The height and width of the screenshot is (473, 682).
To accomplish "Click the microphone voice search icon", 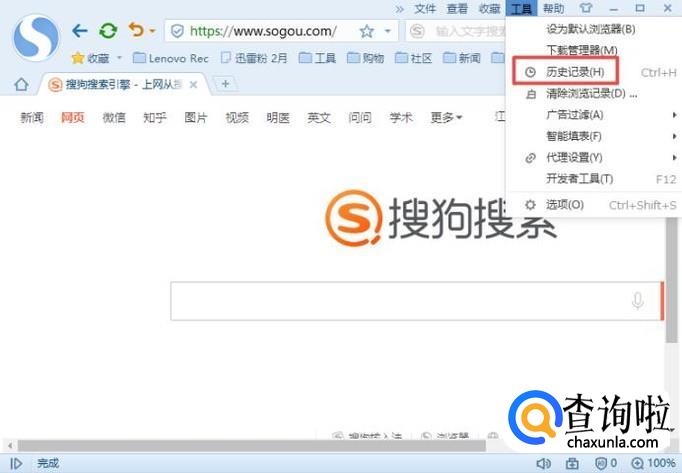I will (637, 301).
